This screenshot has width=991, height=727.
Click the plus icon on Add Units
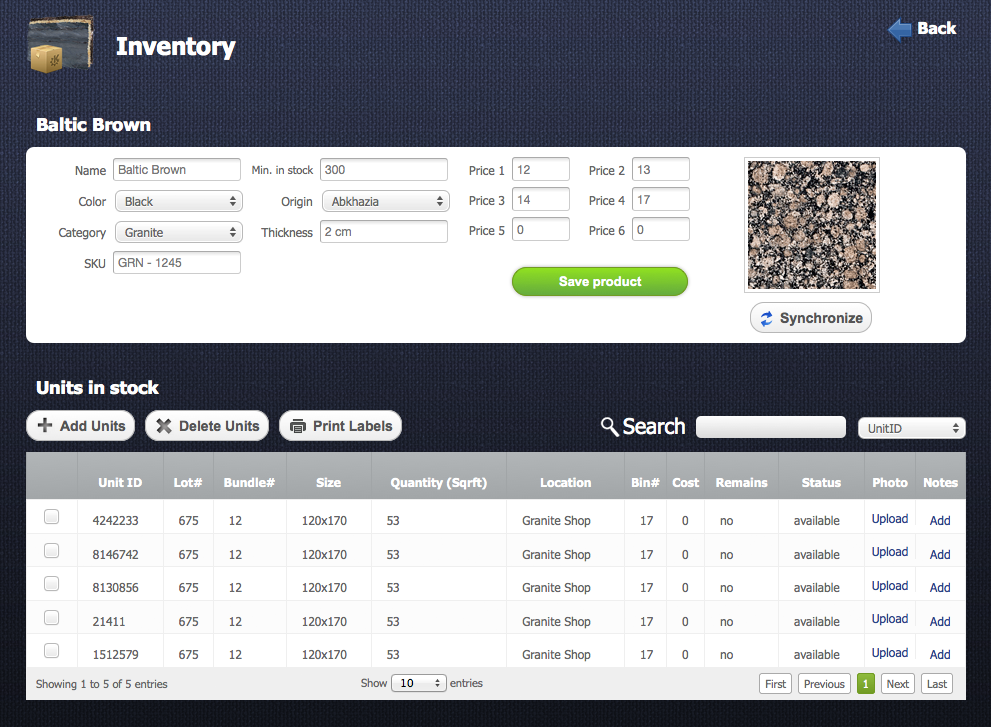pyautogui.click(x=45, y=426)
